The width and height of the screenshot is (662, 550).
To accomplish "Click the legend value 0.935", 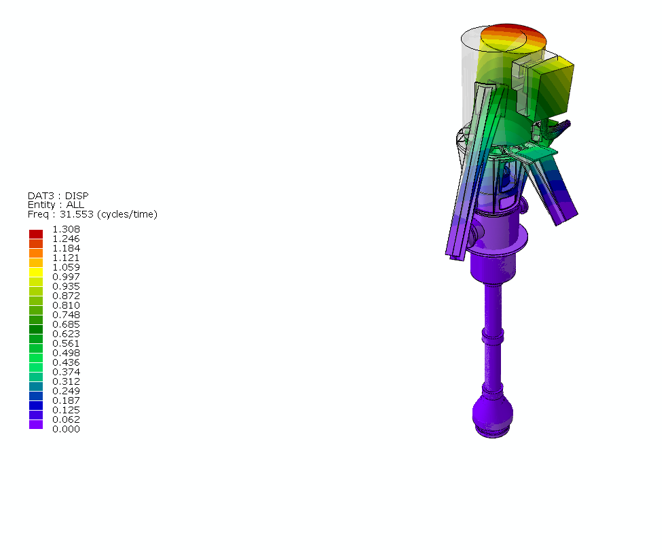I will tap(66, 286).
